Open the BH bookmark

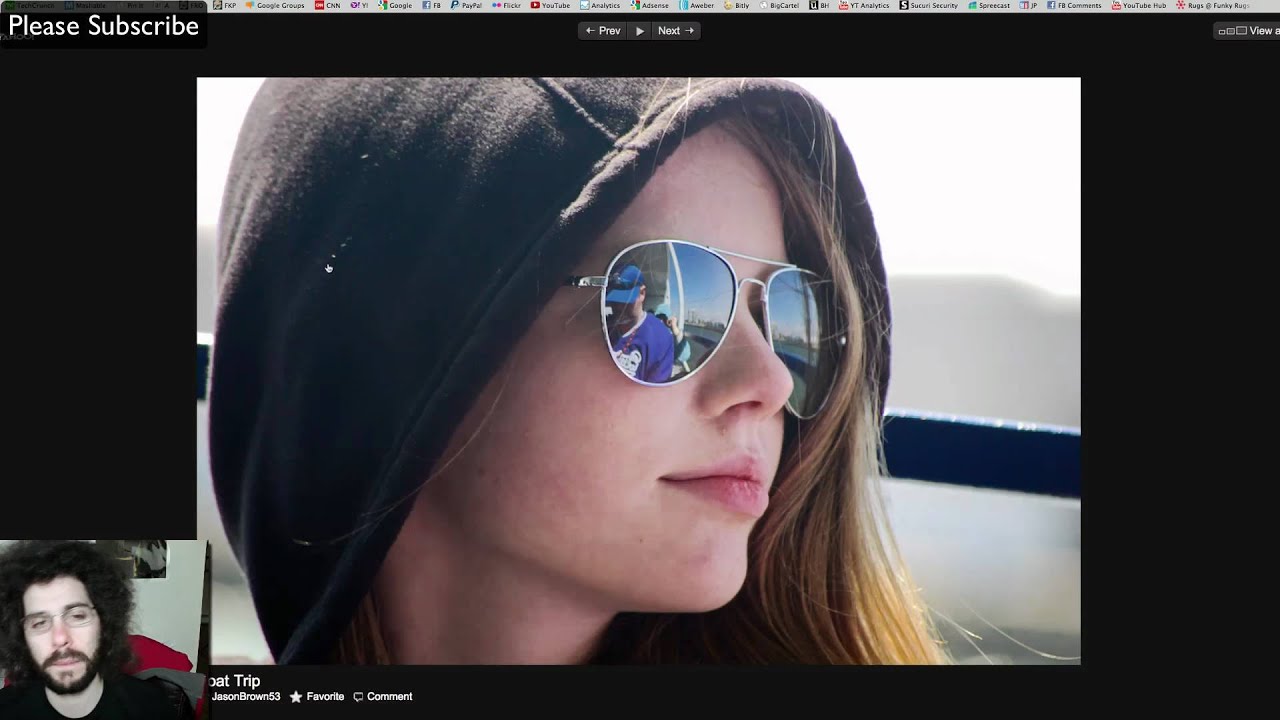(820, 5)
